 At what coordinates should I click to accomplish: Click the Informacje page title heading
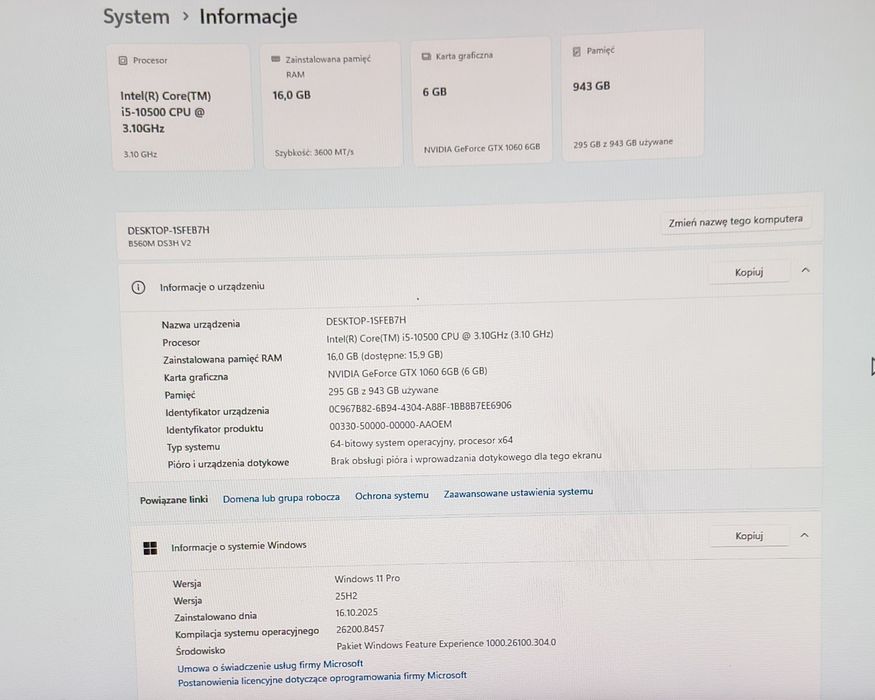(x=248, y=17)
